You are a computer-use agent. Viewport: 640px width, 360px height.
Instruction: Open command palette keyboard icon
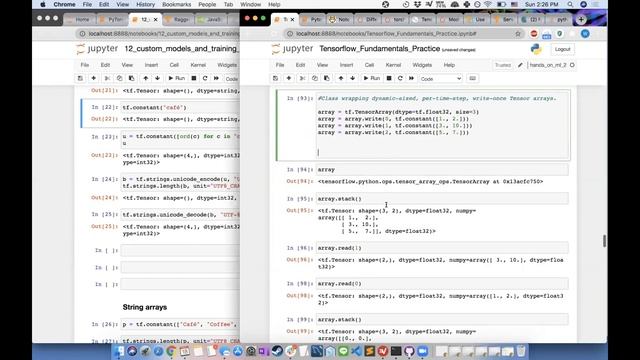tap(473, 78)
